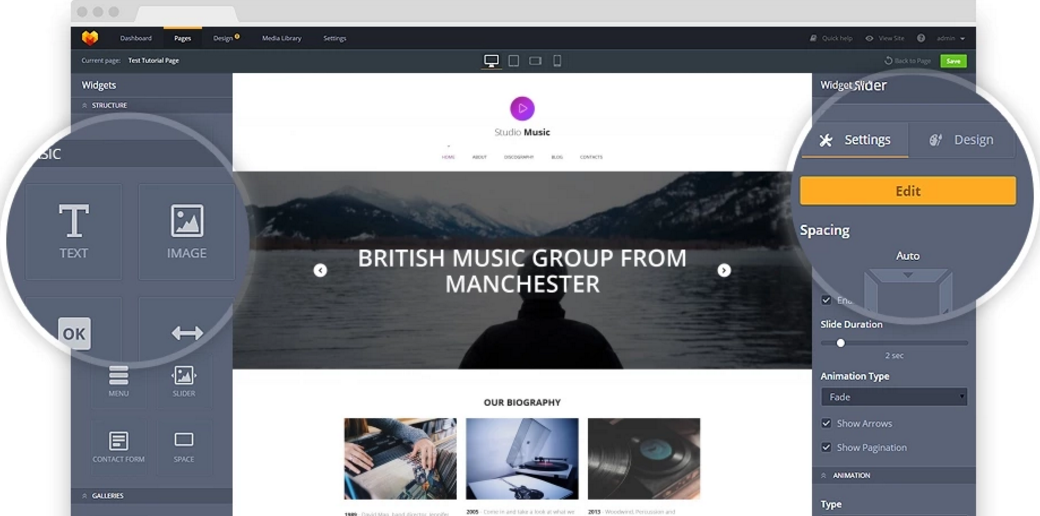Add the Contact Form widget
1040x516 pixels.
[119, 446]
